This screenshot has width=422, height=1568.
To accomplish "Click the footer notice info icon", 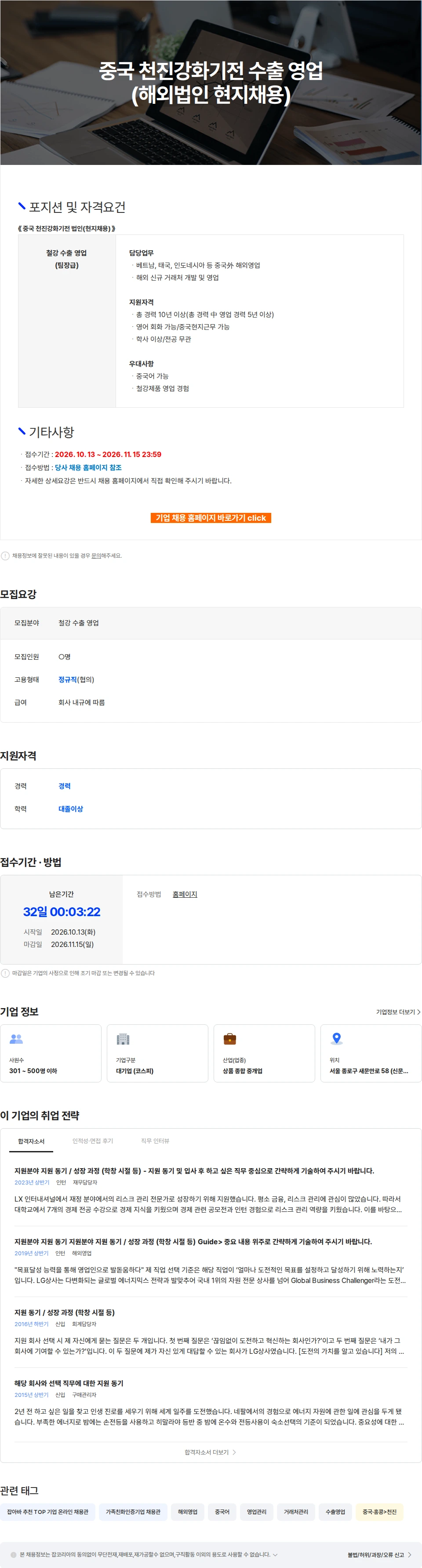I will [13, 1554].
